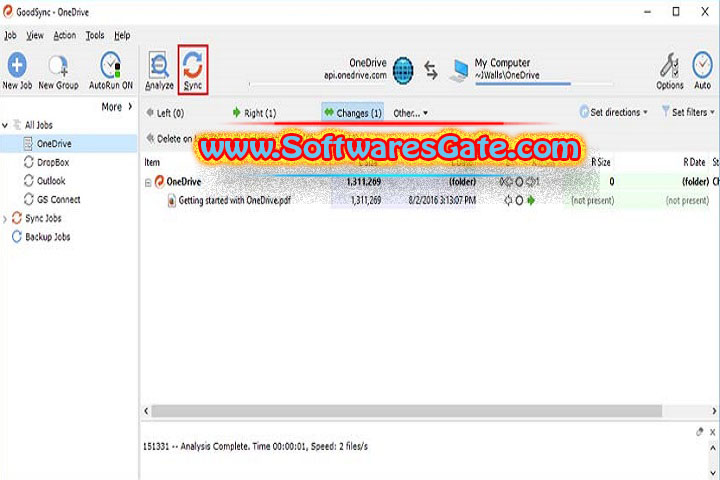Show Right (1) changes filter
720x480 pixels.
(254, 113)
